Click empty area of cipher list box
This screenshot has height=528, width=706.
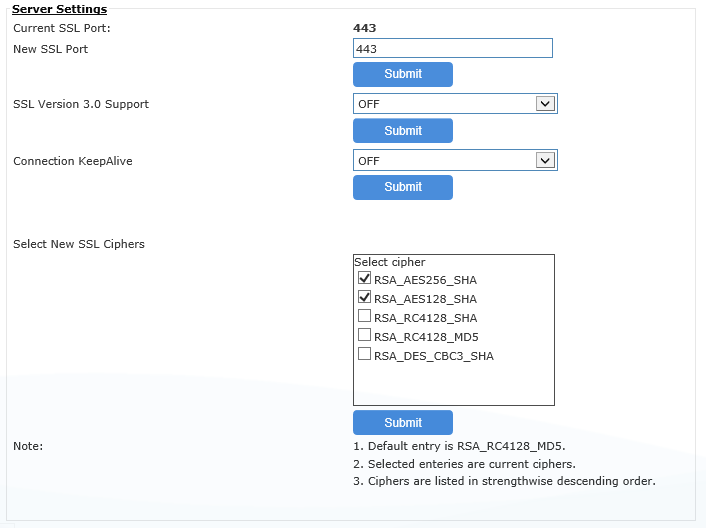454,384
